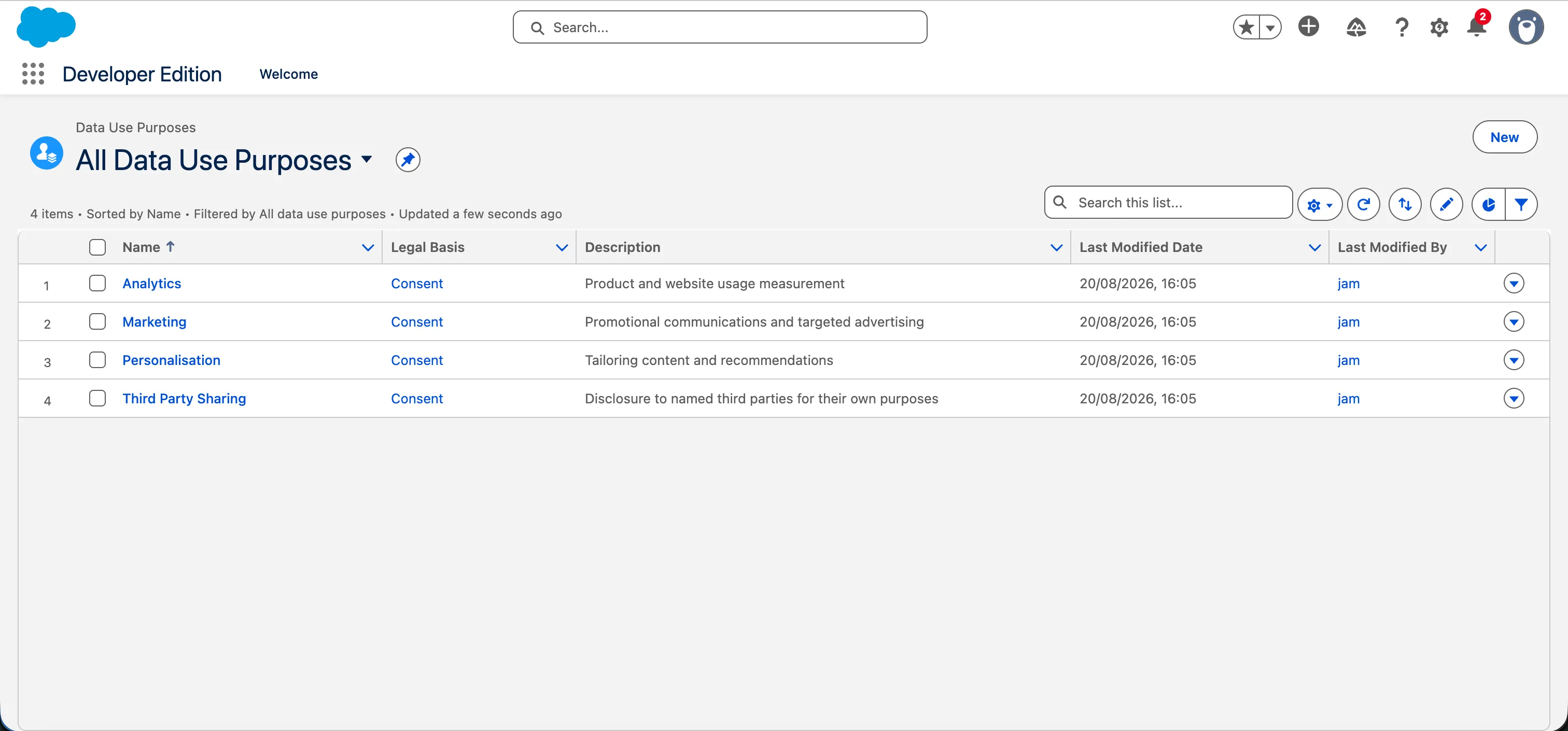
Task: Open the favorites list dropdown arrow
Action: pyautogui.click(x=1270, y=27)
